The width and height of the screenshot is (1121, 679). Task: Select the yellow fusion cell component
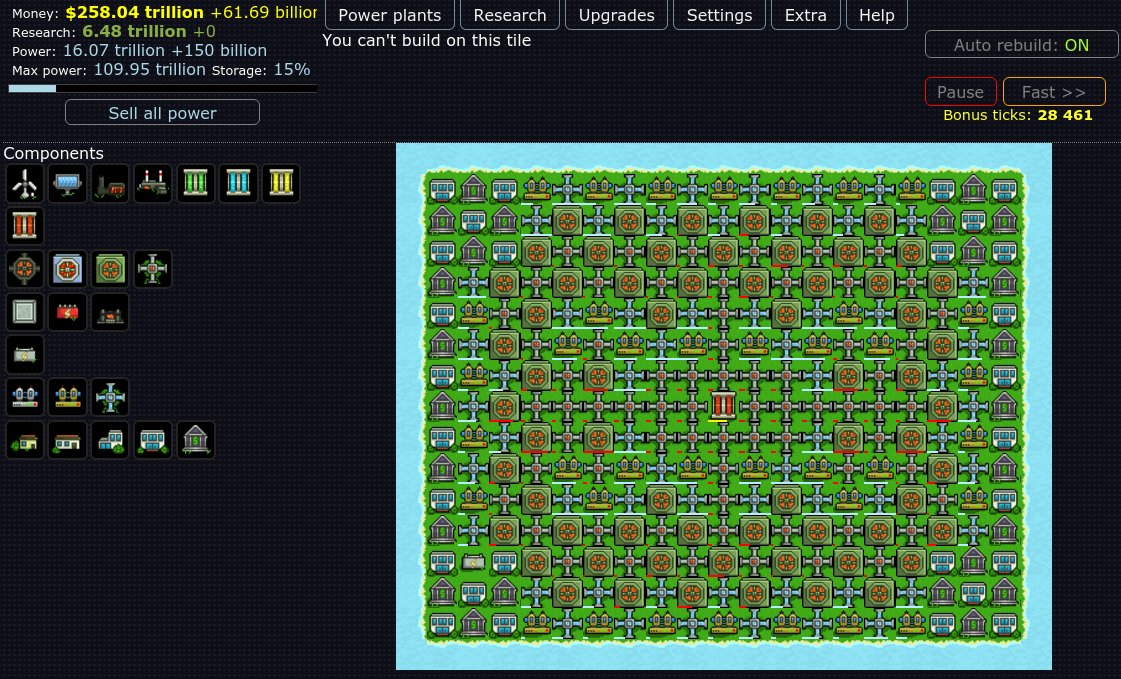coord(282,184)
